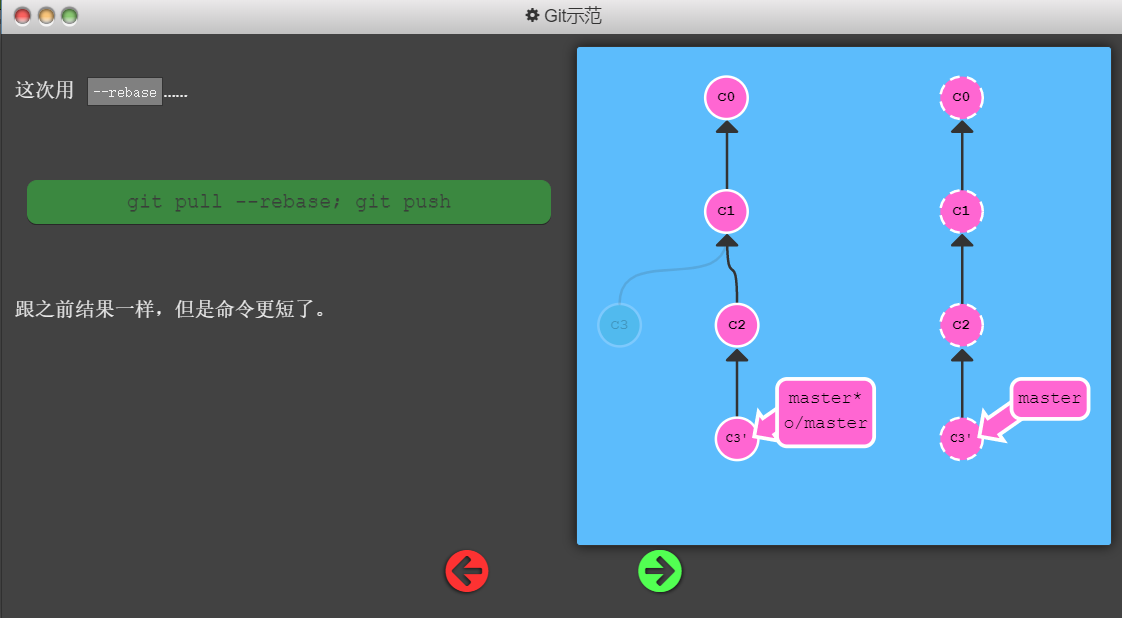Image resolution: width=1122 pixels, height=618 pixels.
Task: Click the text 跟之前结果一样，但是命令更短了
Action: tap(171, 309)
